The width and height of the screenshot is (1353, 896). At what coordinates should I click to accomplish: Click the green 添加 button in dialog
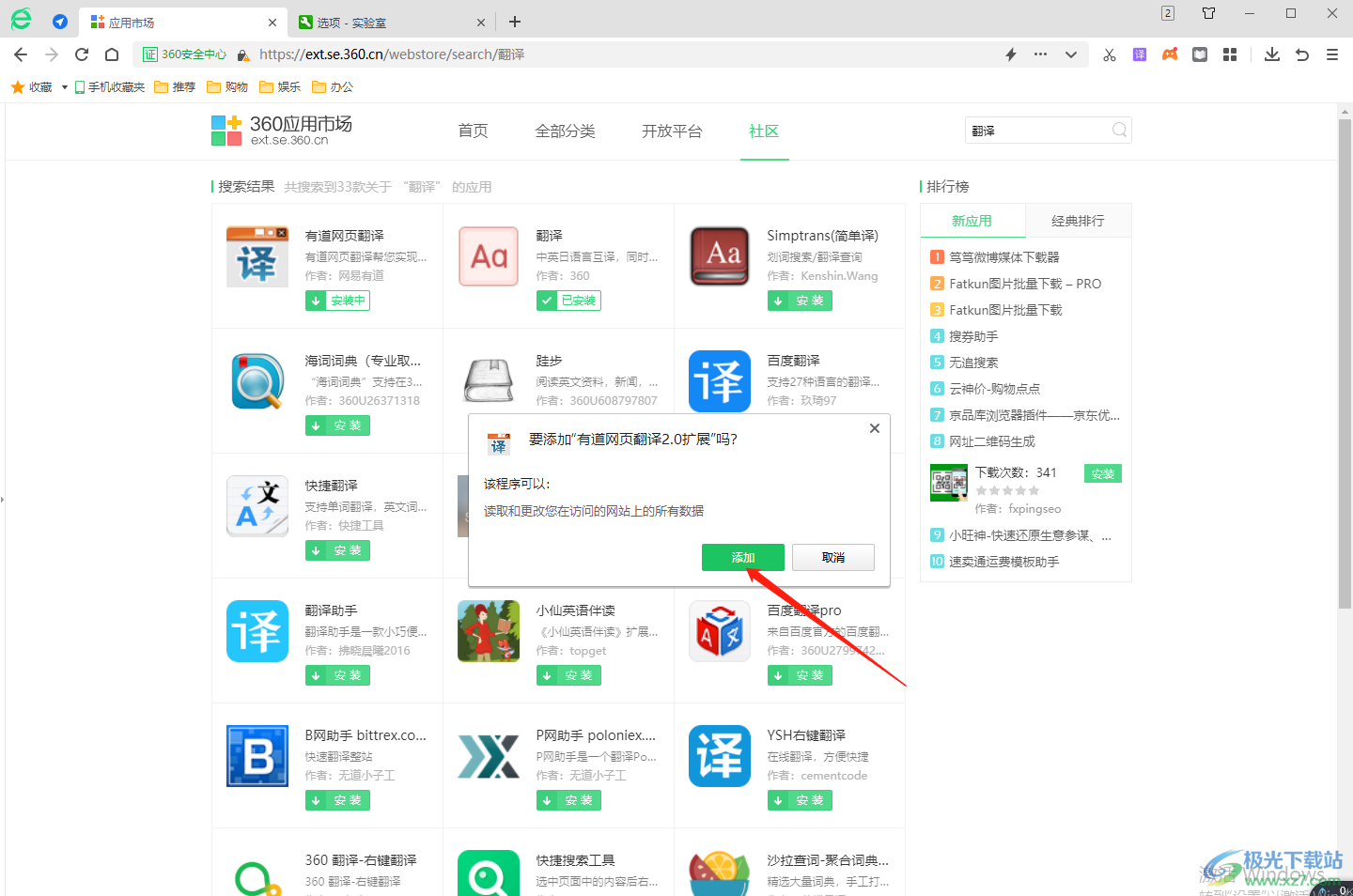[742, 557]
